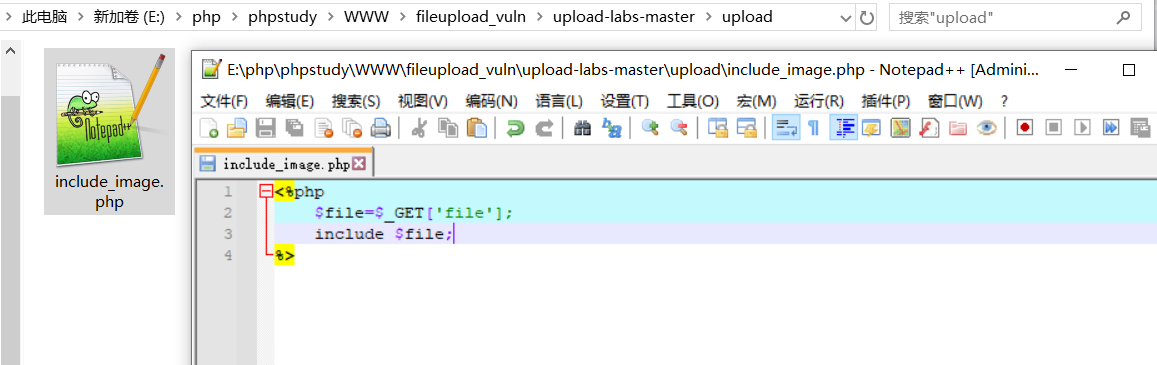Save the file with the floppy icon
The height and width of the screenshot is (365, 1157).
[x=265, y=128]
